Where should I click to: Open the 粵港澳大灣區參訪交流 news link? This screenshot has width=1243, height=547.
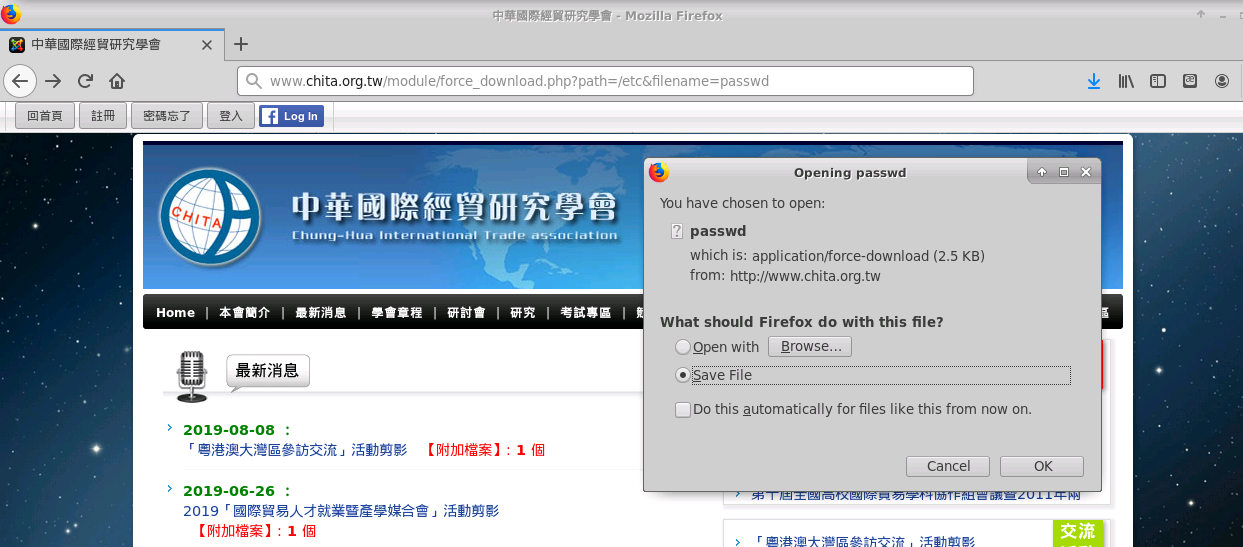(295, 450)
